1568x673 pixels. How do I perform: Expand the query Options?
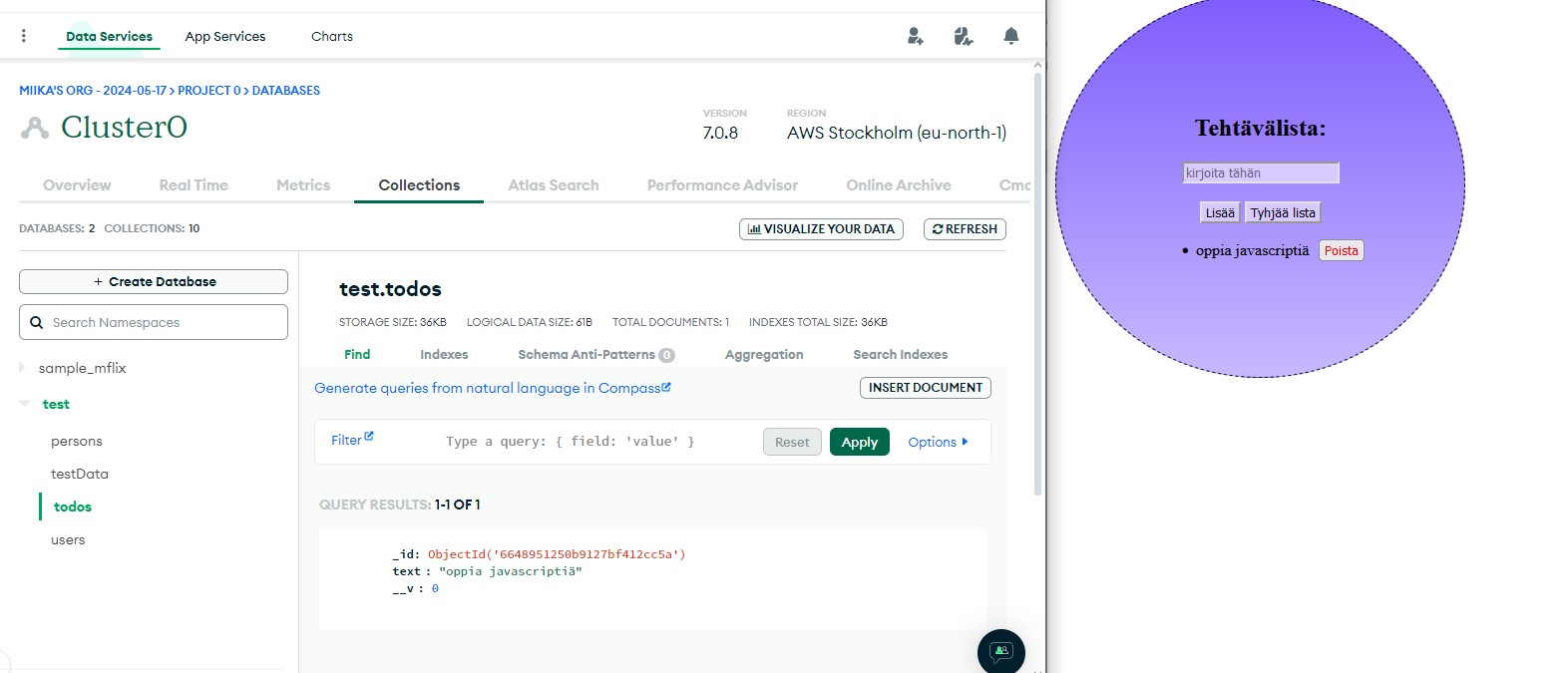tap(938, 442)
